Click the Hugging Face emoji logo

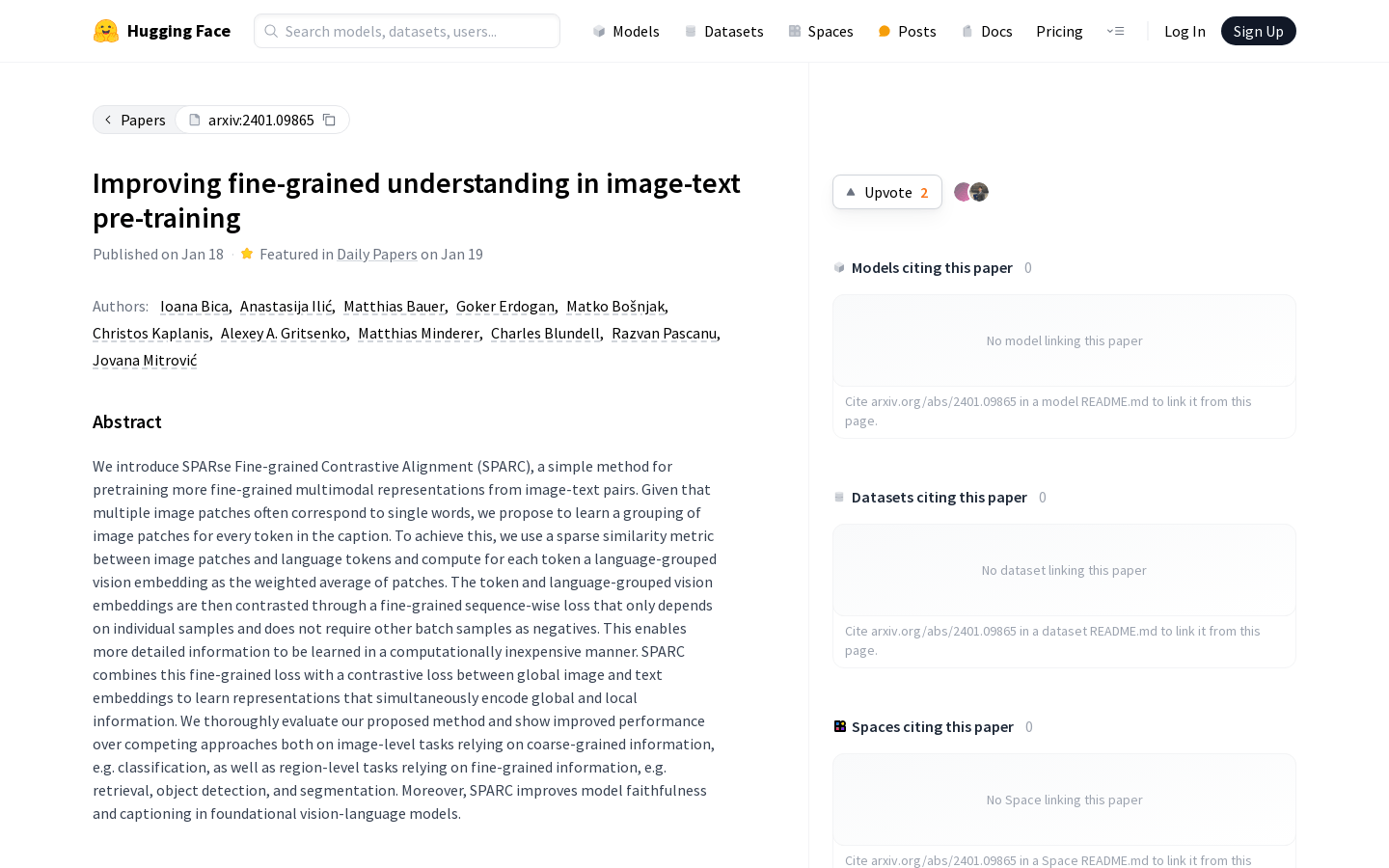pyautogui.click(x=106, y=31)
